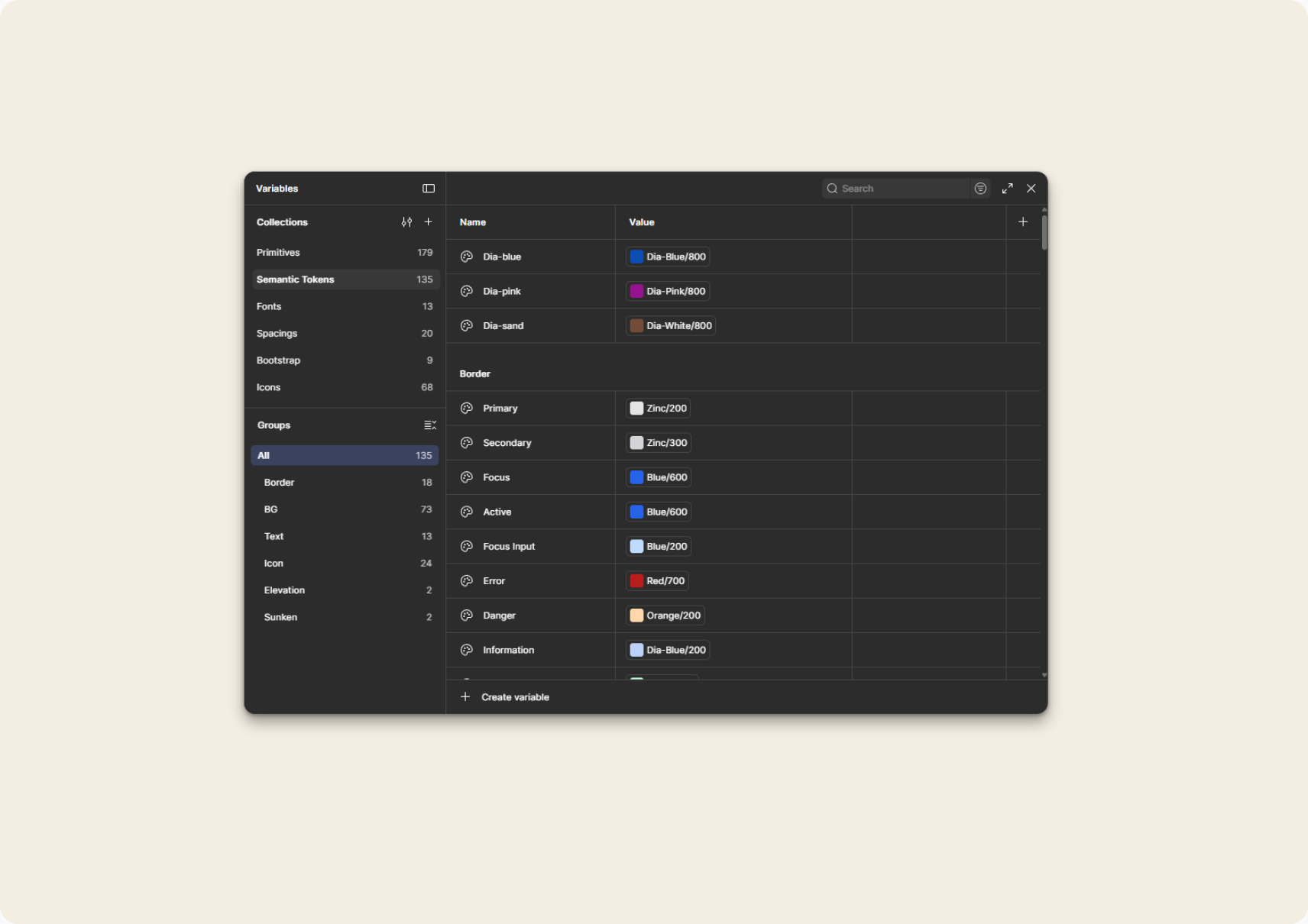Screen dimensions: 1308x924
Task: Select the BG group
Action: tap(345, 509)
